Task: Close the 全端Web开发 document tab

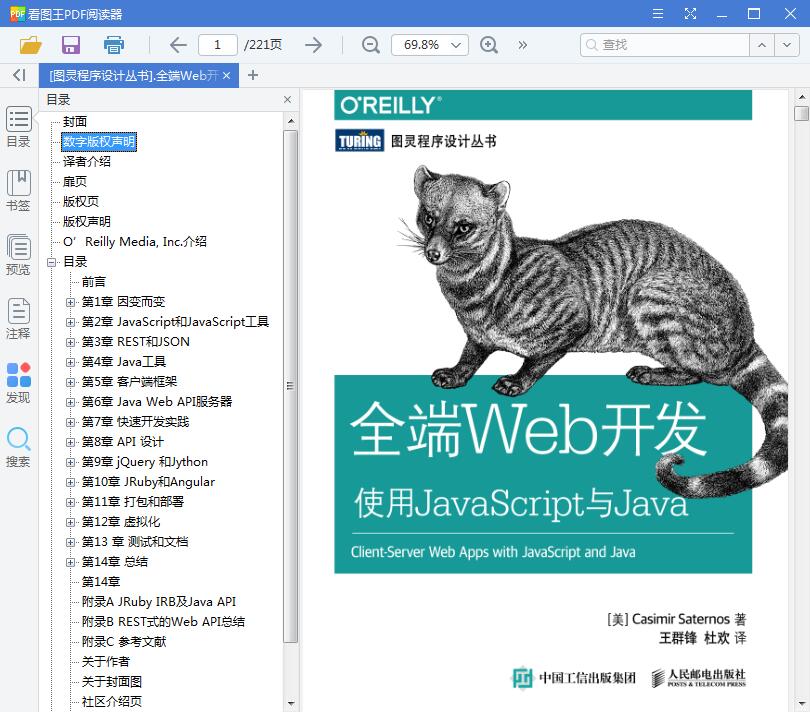Action: click(226, 75)
